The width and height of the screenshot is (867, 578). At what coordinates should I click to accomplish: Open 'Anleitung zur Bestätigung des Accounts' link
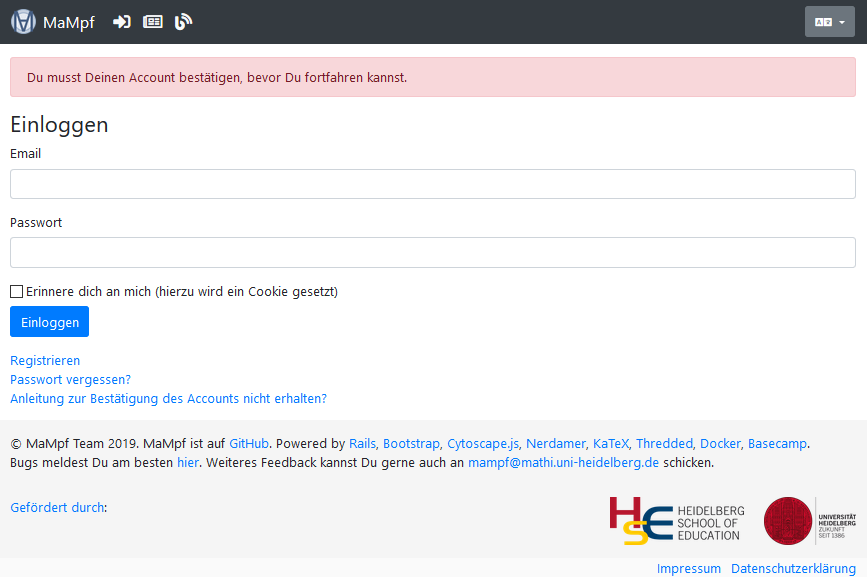pyautogui.click(x=168, y=399)
